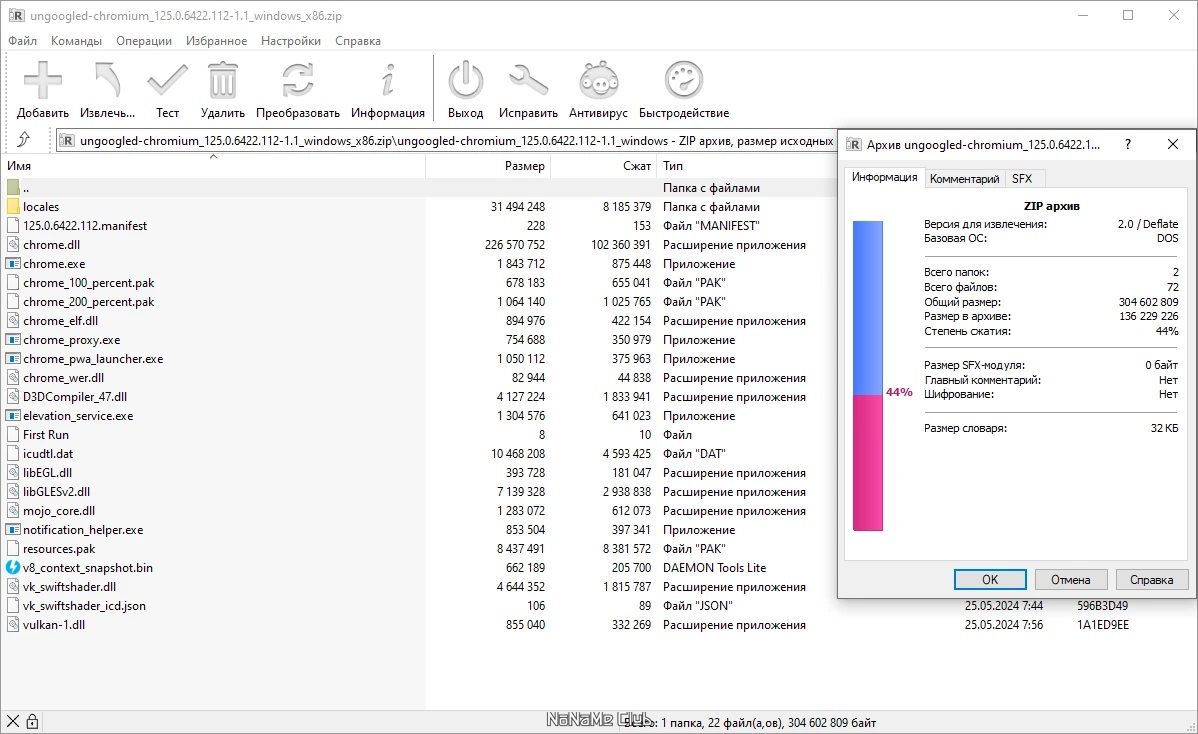
Task: Open the Команды menu
Action: coord(76,40)
